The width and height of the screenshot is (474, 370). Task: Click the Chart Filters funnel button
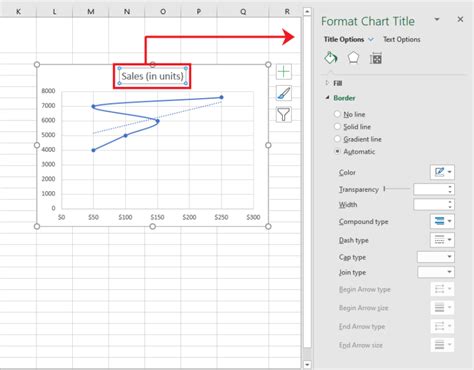pyautogui.click(x=284, y=114)
